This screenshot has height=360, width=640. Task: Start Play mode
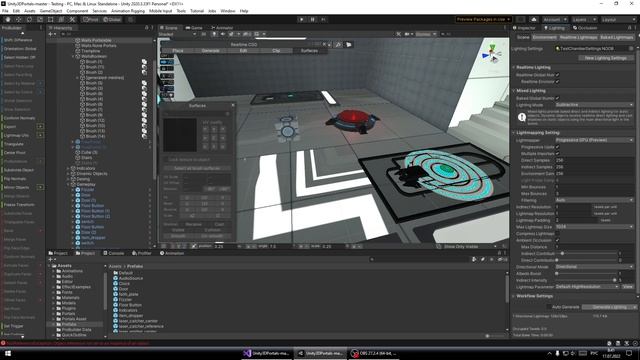(x=302, y=19)
